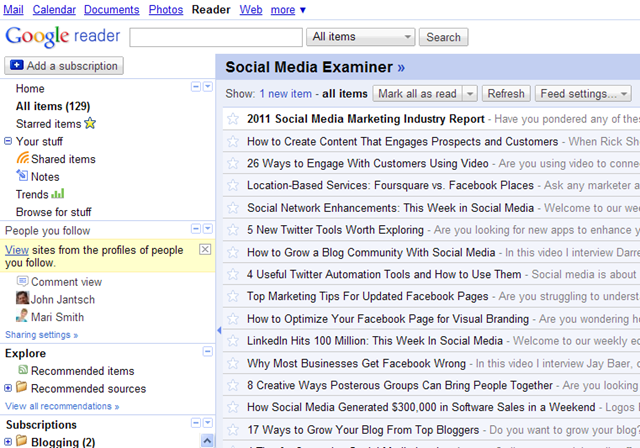
Task: Open the Mark all as read dropdown arrow
Action: coord(470,94)
